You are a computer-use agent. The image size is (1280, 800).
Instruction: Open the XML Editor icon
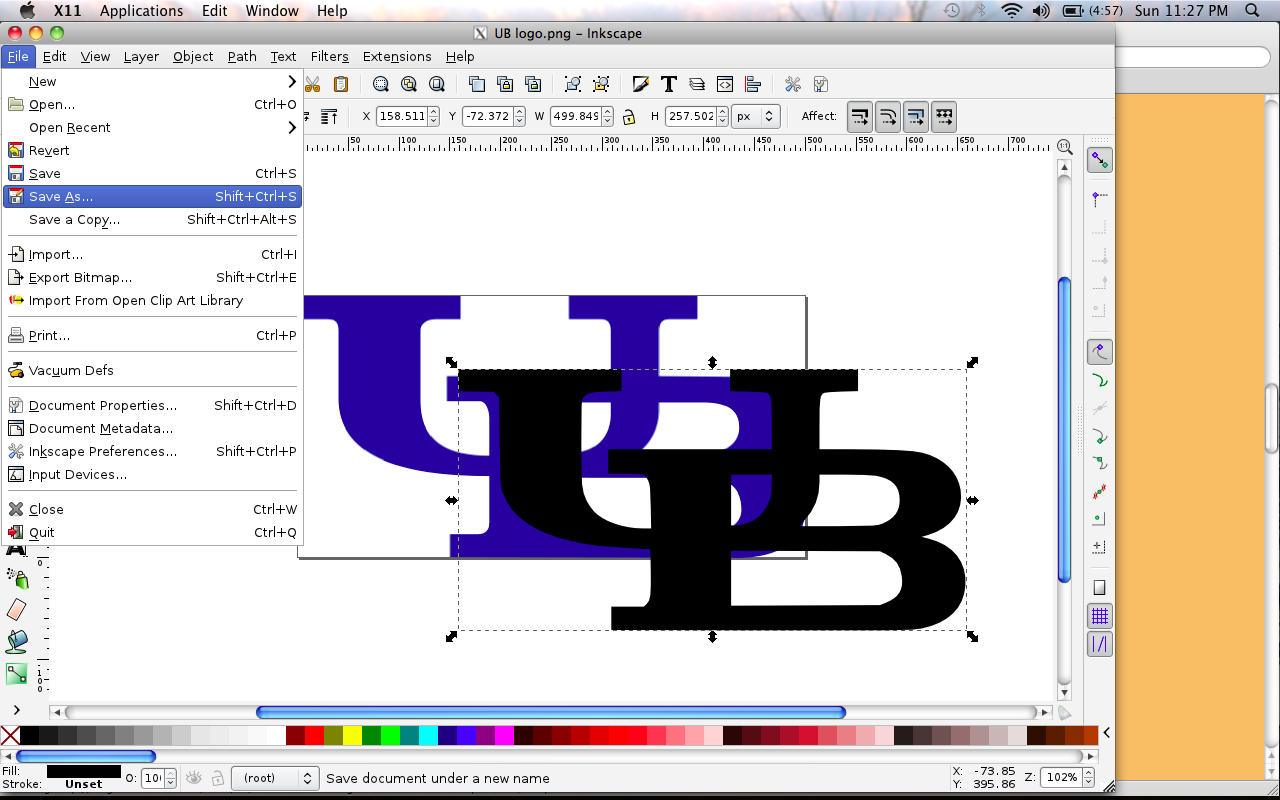(x=725, y=84)
